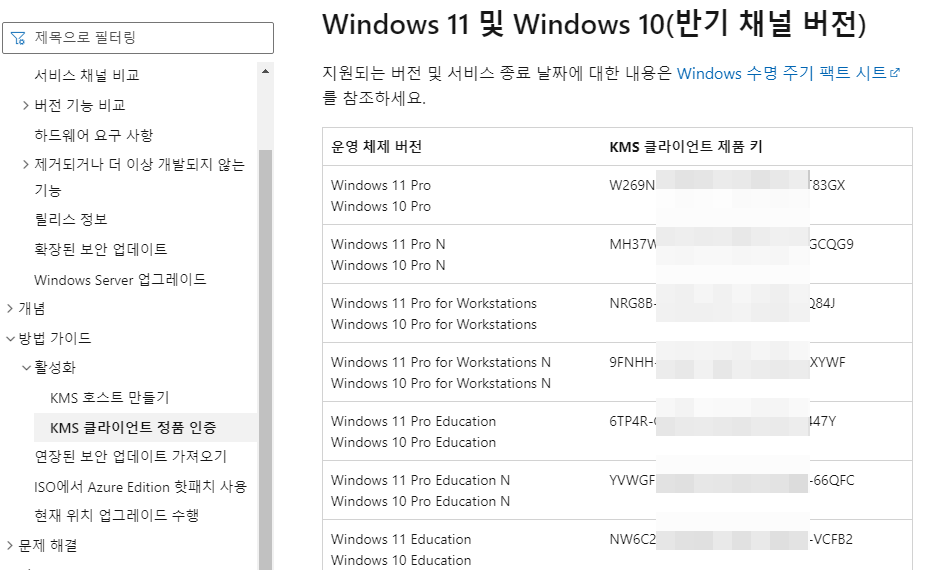Select the '방법 가이드' section label

[x=55, y=338]
